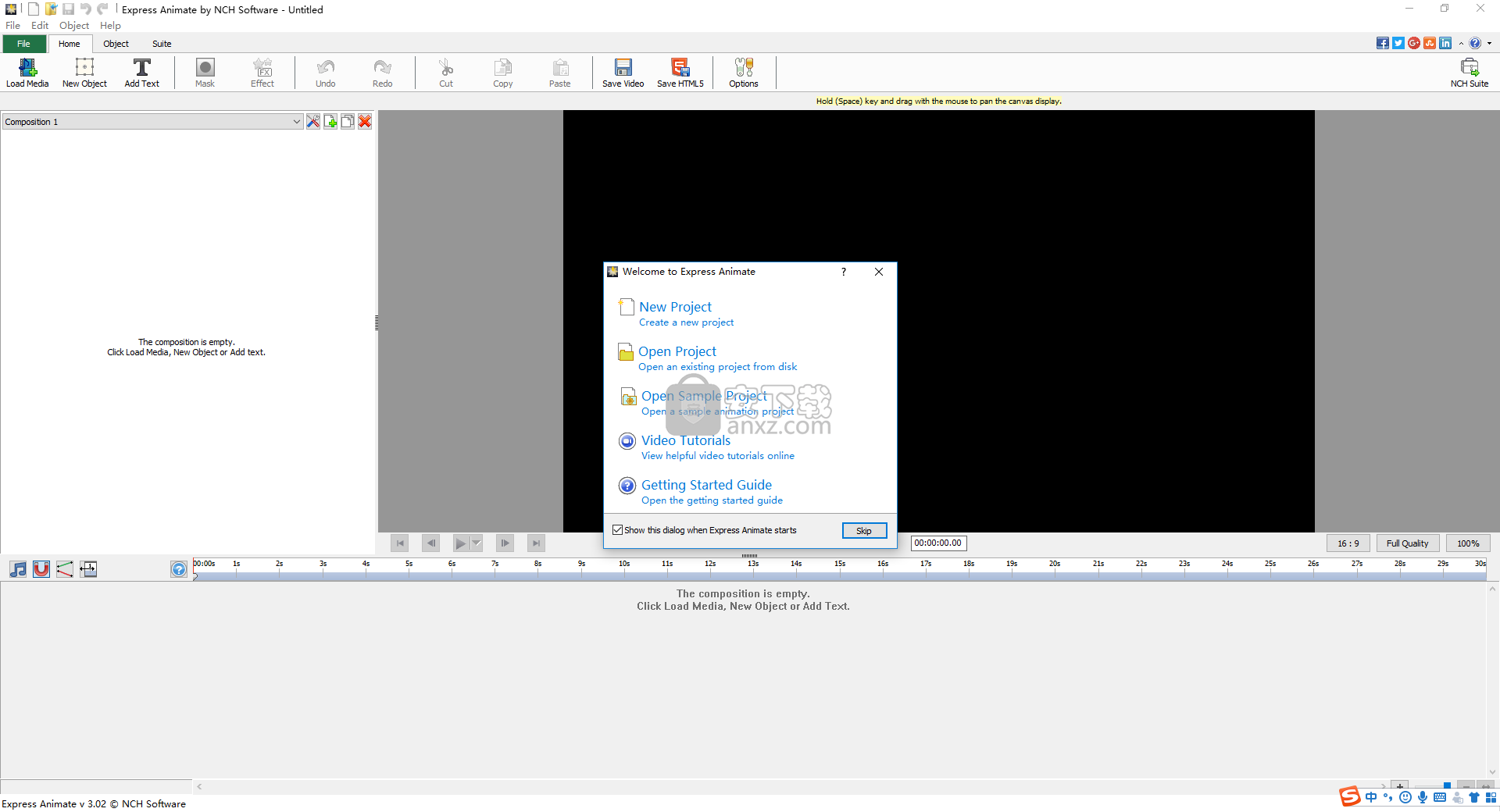This screenshot has width=1500, height=812.
Task: Open the File menu in menu bar
Action: pos(12,26)
